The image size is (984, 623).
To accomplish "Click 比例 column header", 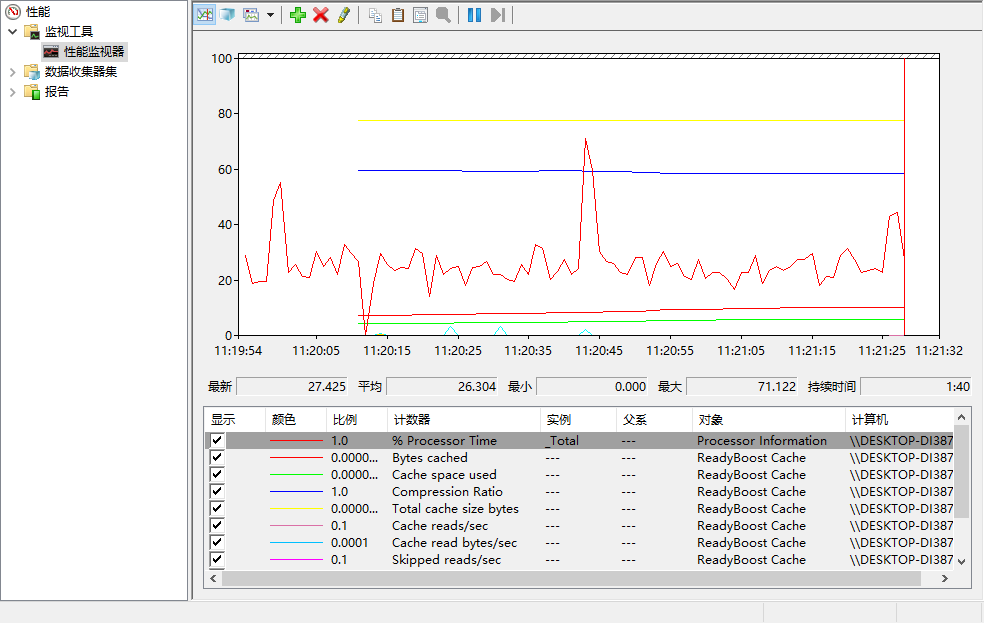I will point(357,419).
